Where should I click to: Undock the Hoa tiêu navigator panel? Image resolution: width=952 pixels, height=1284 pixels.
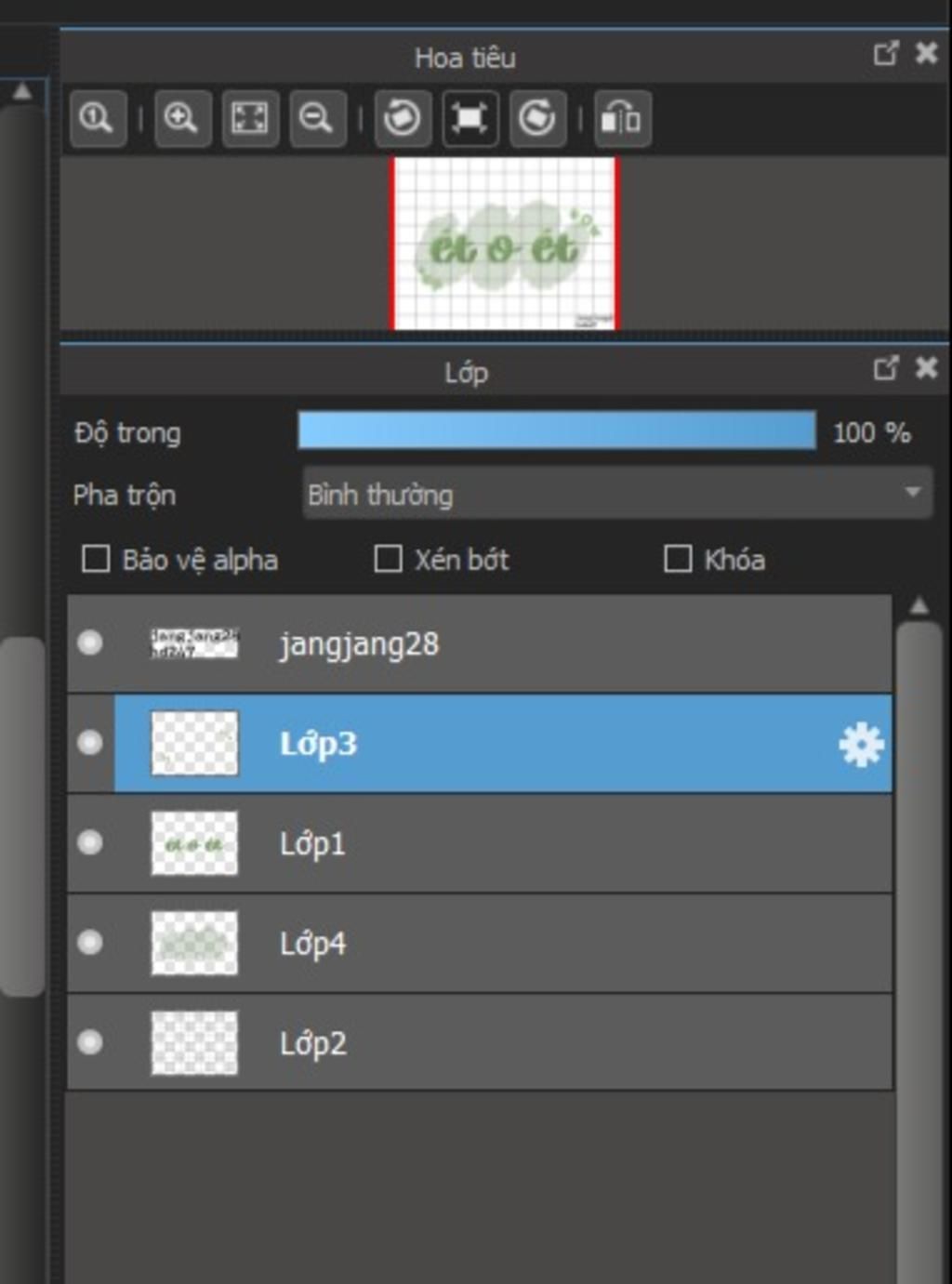(x=886, y=53)
